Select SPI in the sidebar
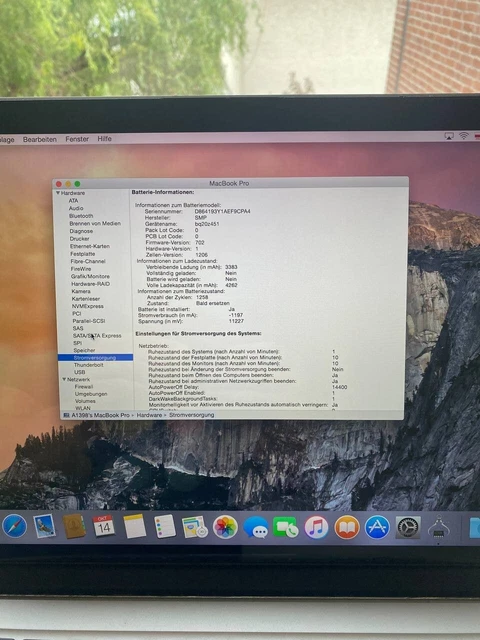Viewport: 480px width, 640px height. [77, 343]
